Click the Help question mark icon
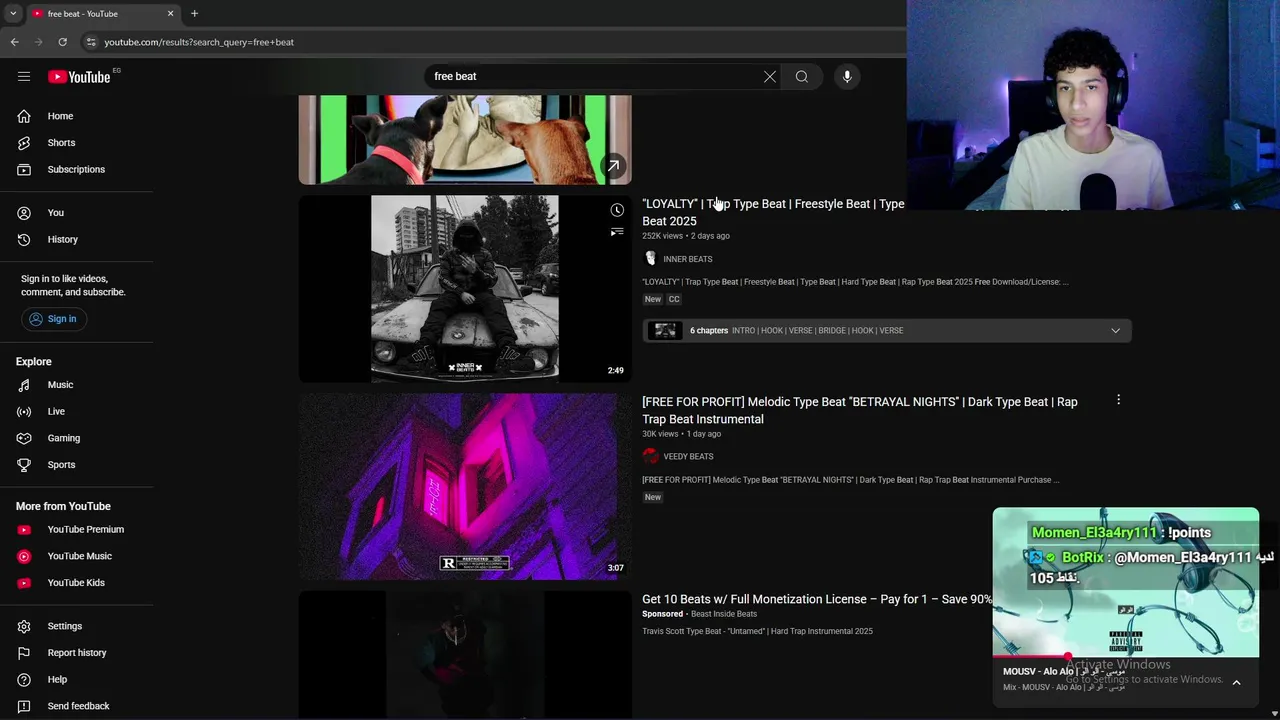This screenshot has width=1280, height=720. coord(24,680)
